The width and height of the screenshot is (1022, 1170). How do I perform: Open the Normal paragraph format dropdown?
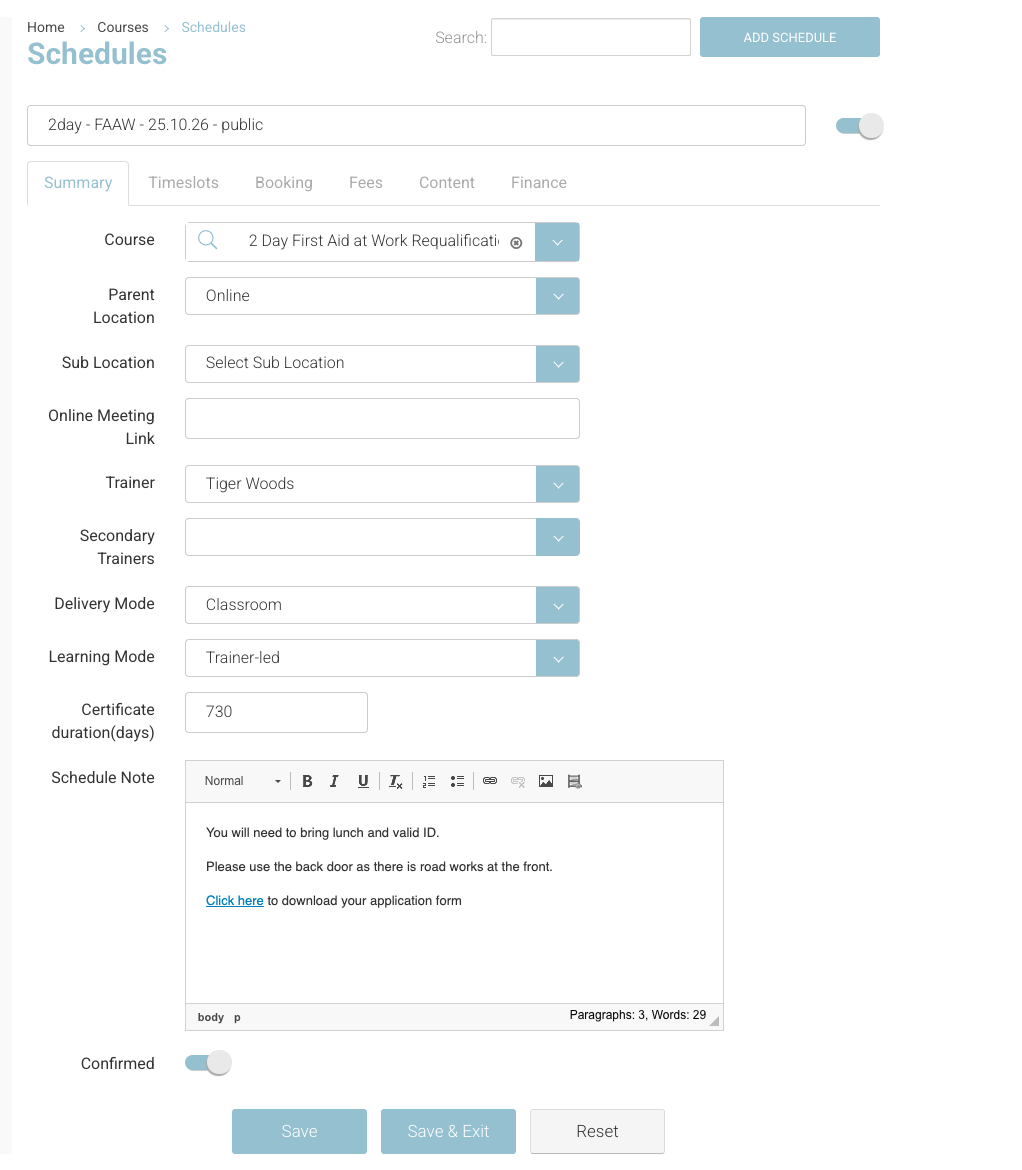[243, 781]
